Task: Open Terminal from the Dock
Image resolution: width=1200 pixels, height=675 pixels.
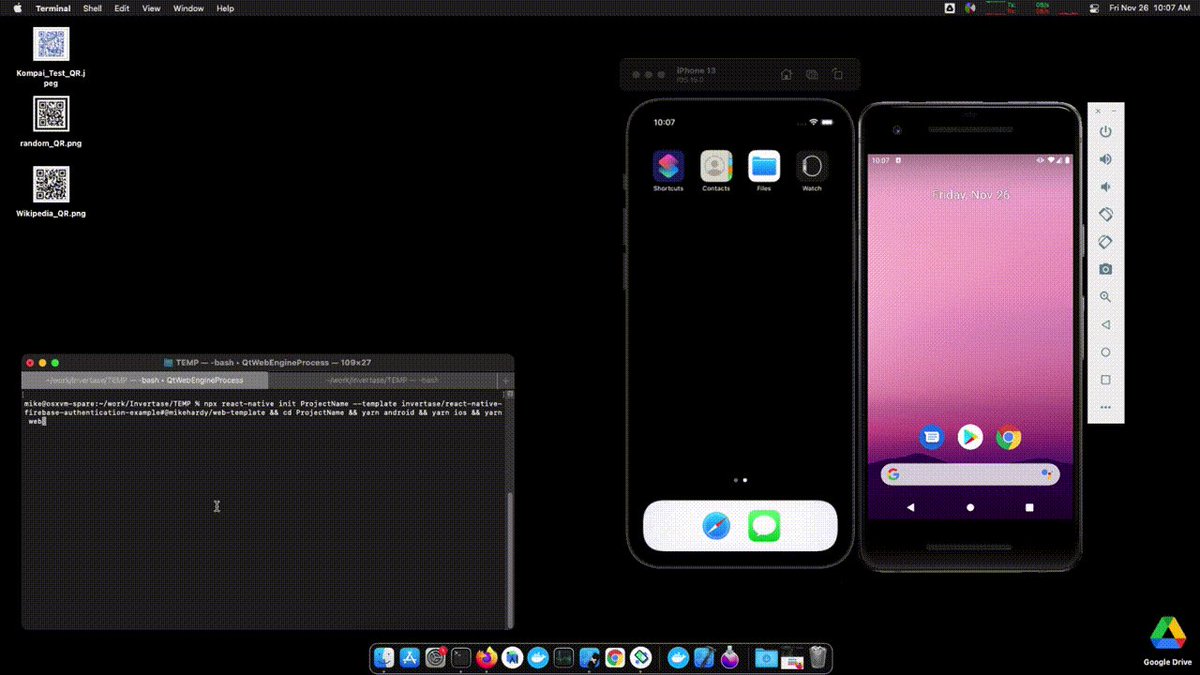Action: (x=461, y=657)
